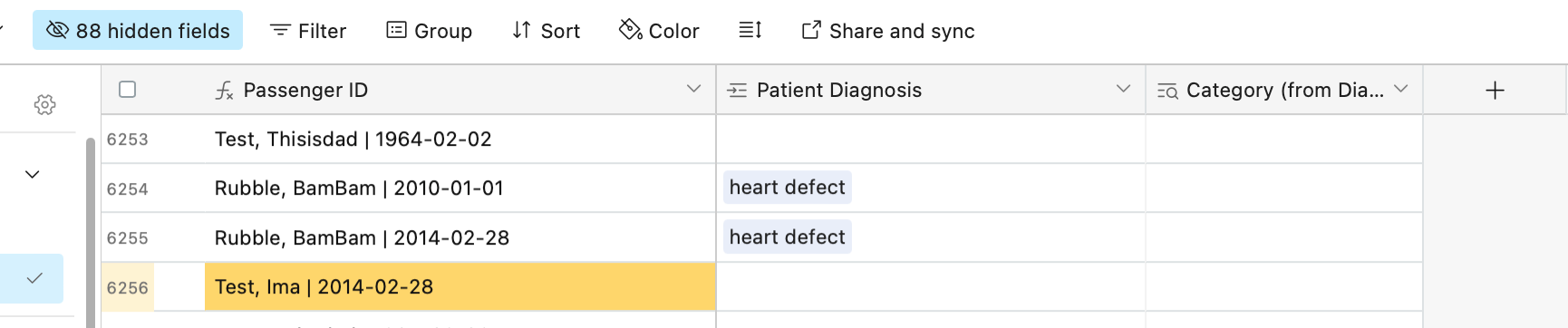Click the lookup icon beside Category field
Image resolution: width=1568 pixels, height=328 pixels.
click(x=1167, y=91)
